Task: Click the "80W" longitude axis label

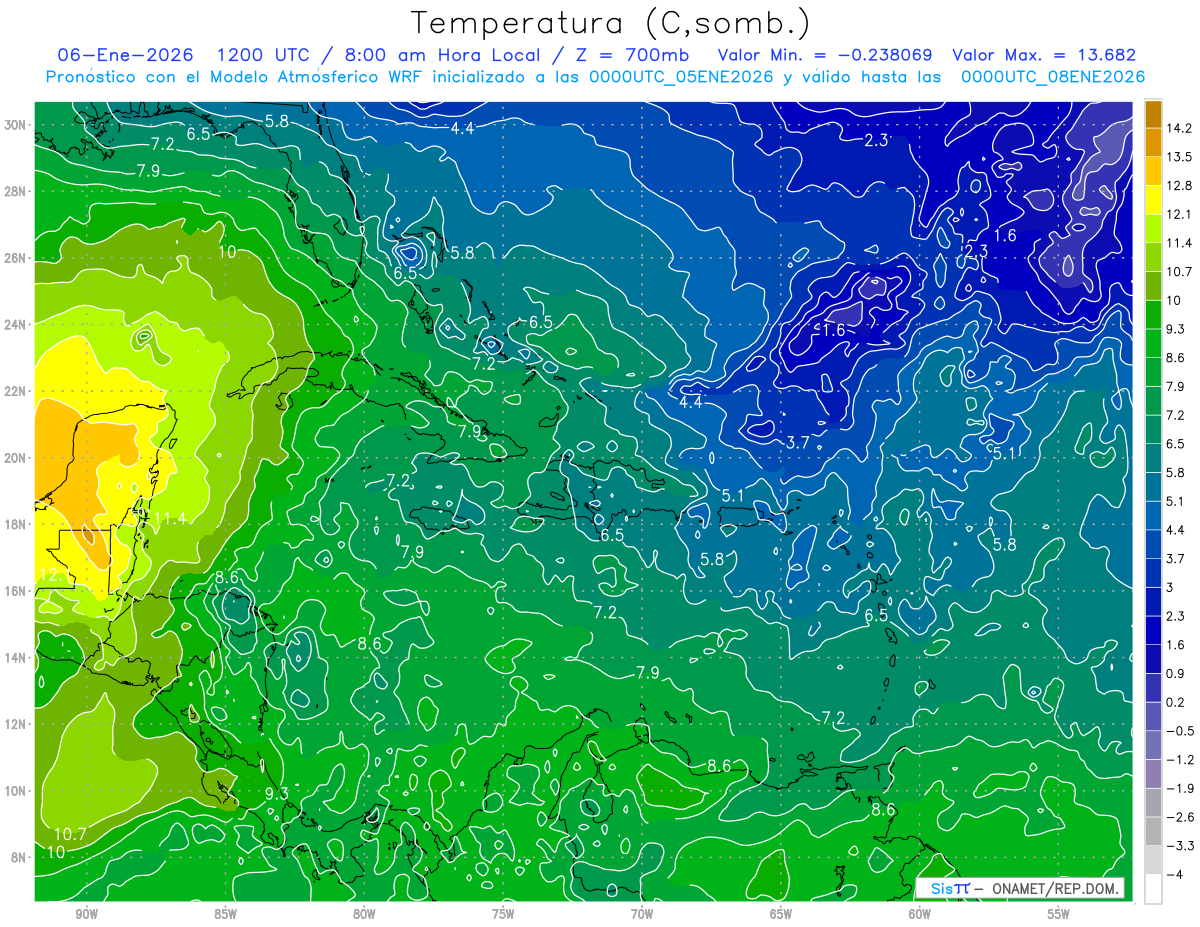Action: pos(364,914)
